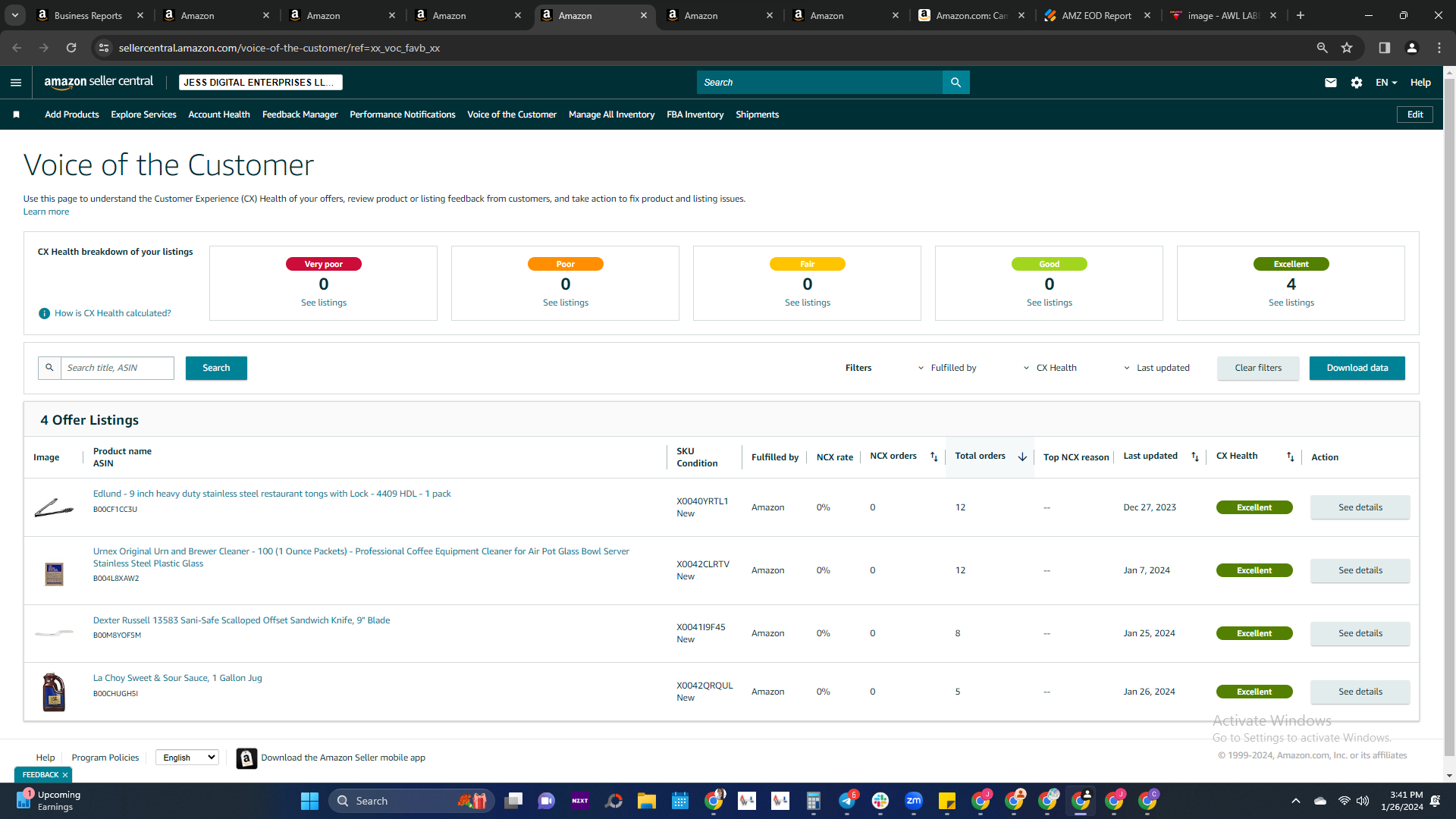Click the La Choy sauce jug thumbnail

pos(54,692)
